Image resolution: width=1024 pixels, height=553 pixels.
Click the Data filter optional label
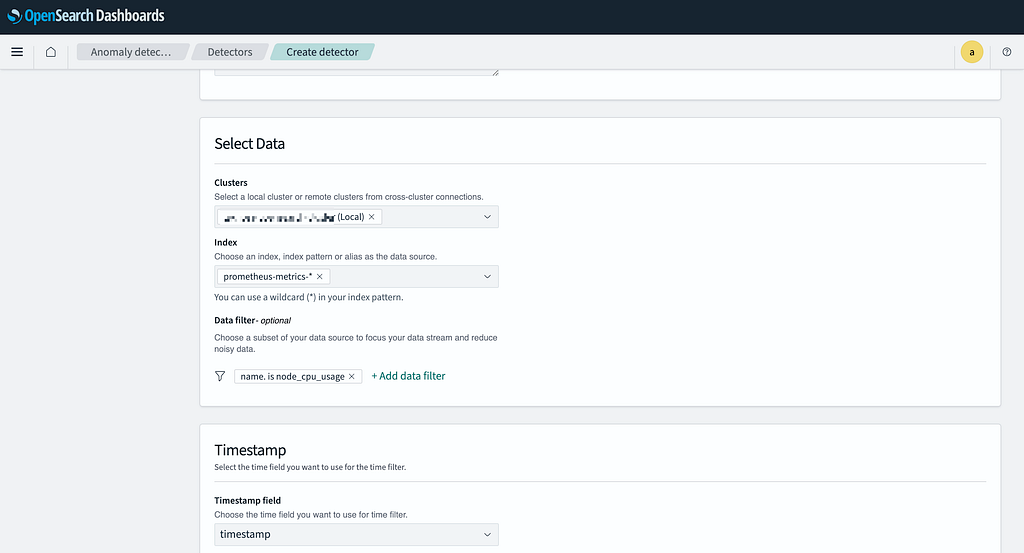pyautogui.click(x=253, y=321)
